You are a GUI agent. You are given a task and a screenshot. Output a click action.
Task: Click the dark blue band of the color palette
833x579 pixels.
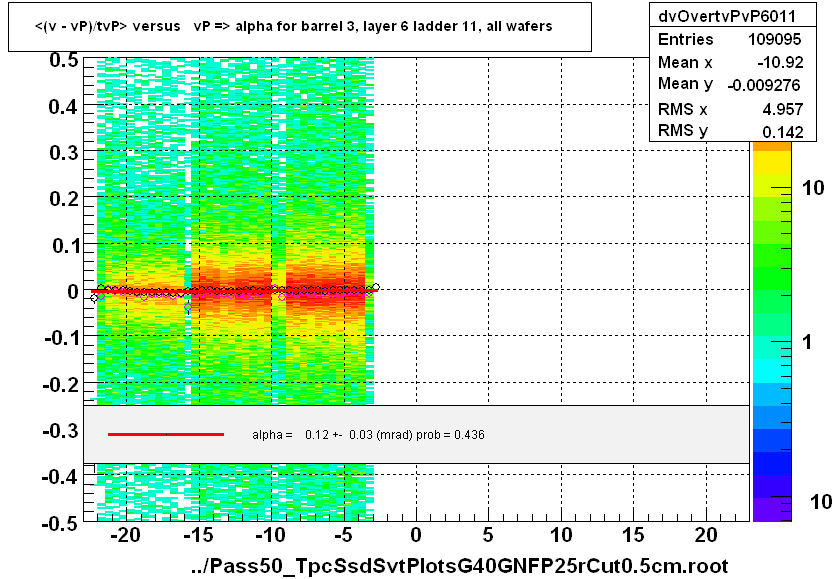pyautogui.click(x=772, y=463)
